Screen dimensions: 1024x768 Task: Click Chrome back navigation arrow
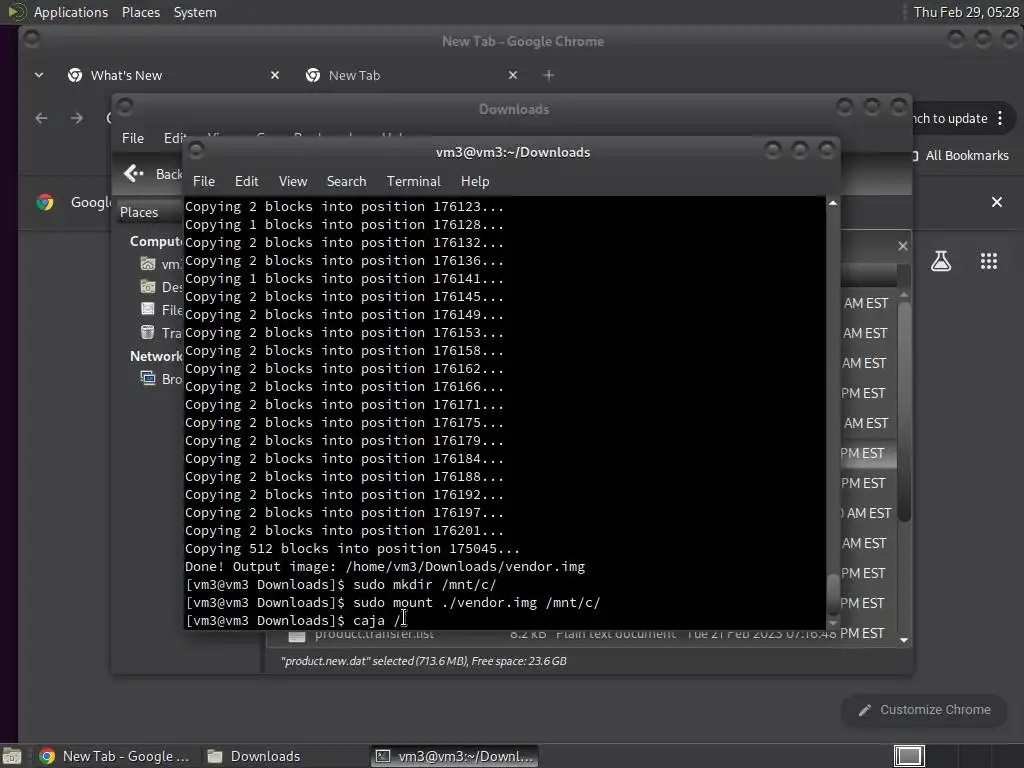[41, 118]
